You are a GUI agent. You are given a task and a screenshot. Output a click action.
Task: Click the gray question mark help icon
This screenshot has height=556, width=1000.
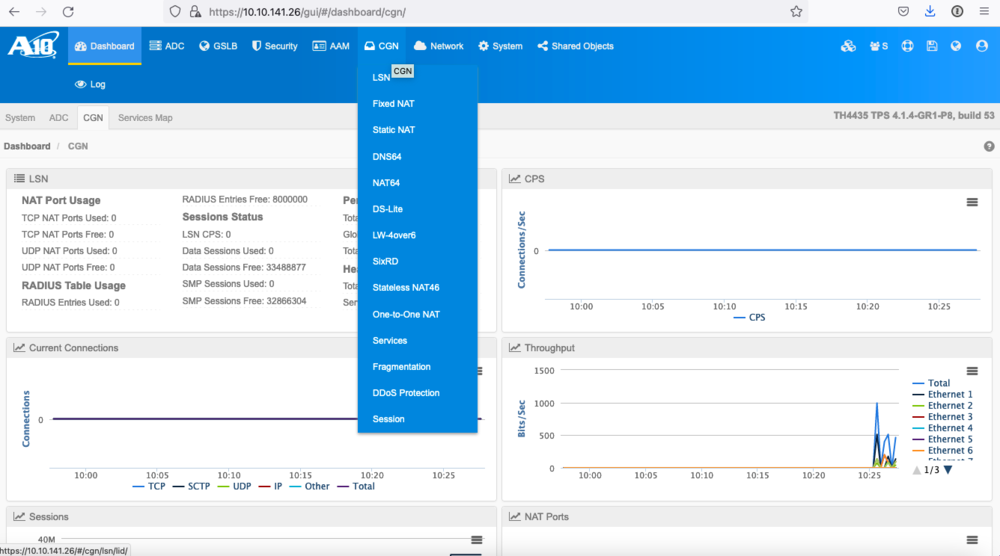tap(989, 146)
